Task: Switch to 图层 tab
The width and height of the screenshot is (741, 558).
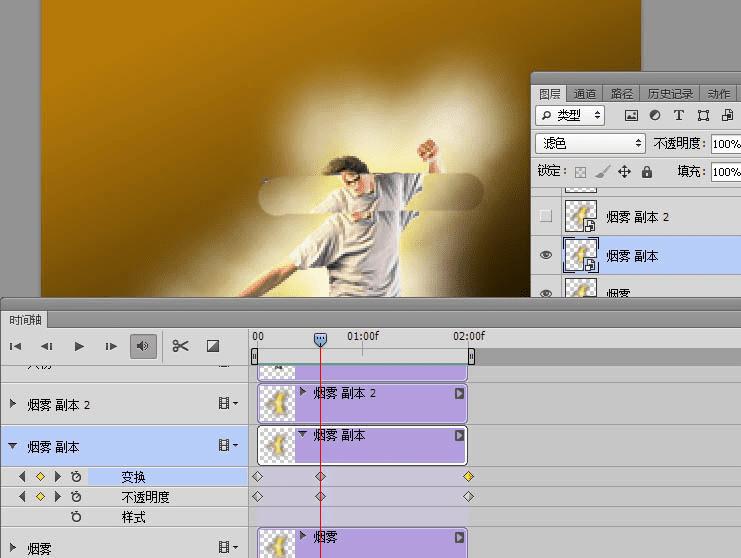Action: (550, 94)
